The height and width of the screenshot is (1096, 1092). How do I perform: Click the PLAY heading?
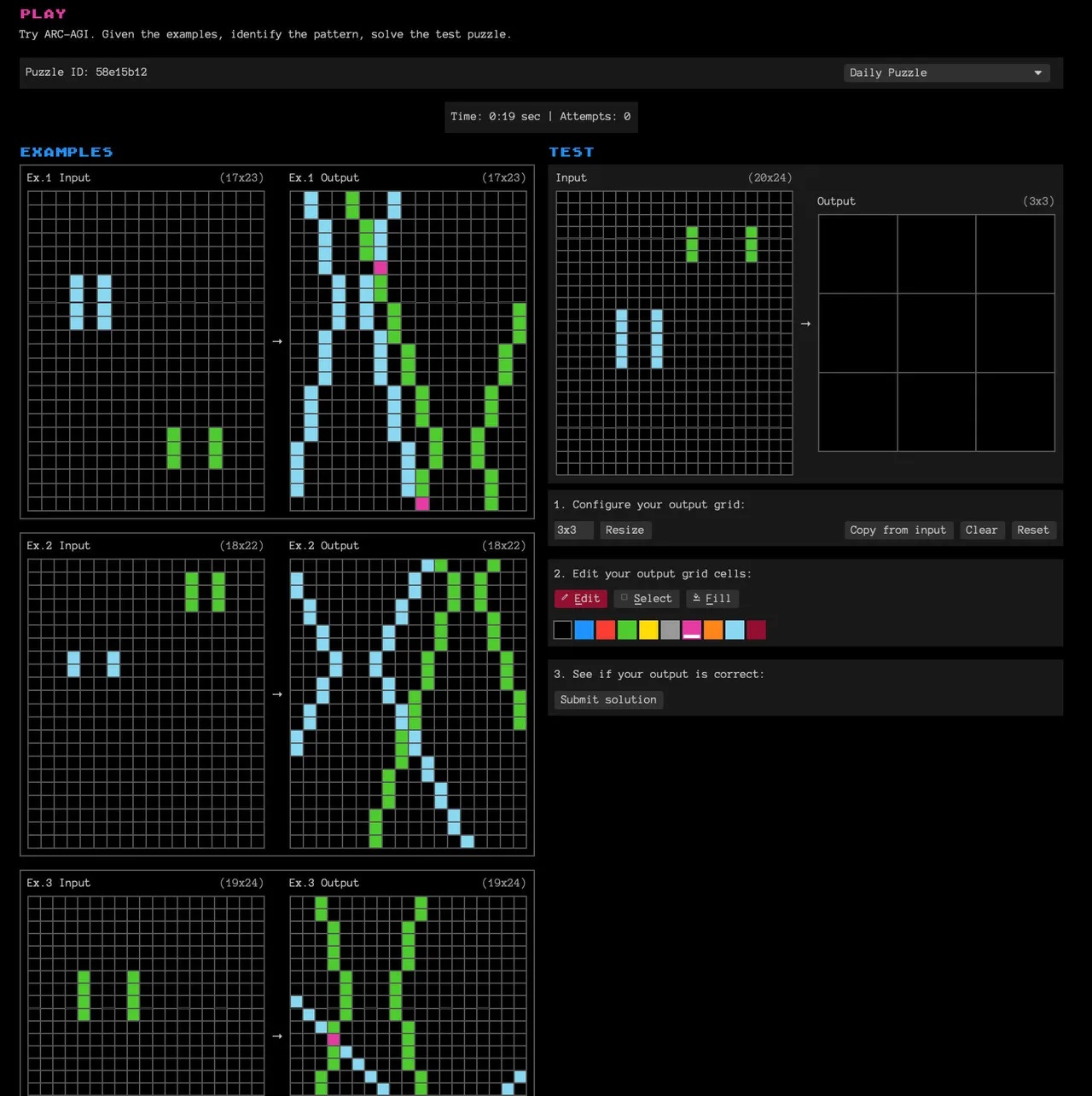click(x=43, y=14)
